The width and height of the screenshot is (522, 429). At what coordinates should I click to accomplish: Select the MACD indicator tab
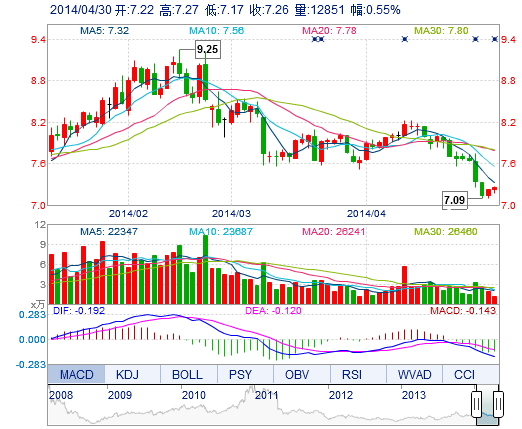(76, 375)
